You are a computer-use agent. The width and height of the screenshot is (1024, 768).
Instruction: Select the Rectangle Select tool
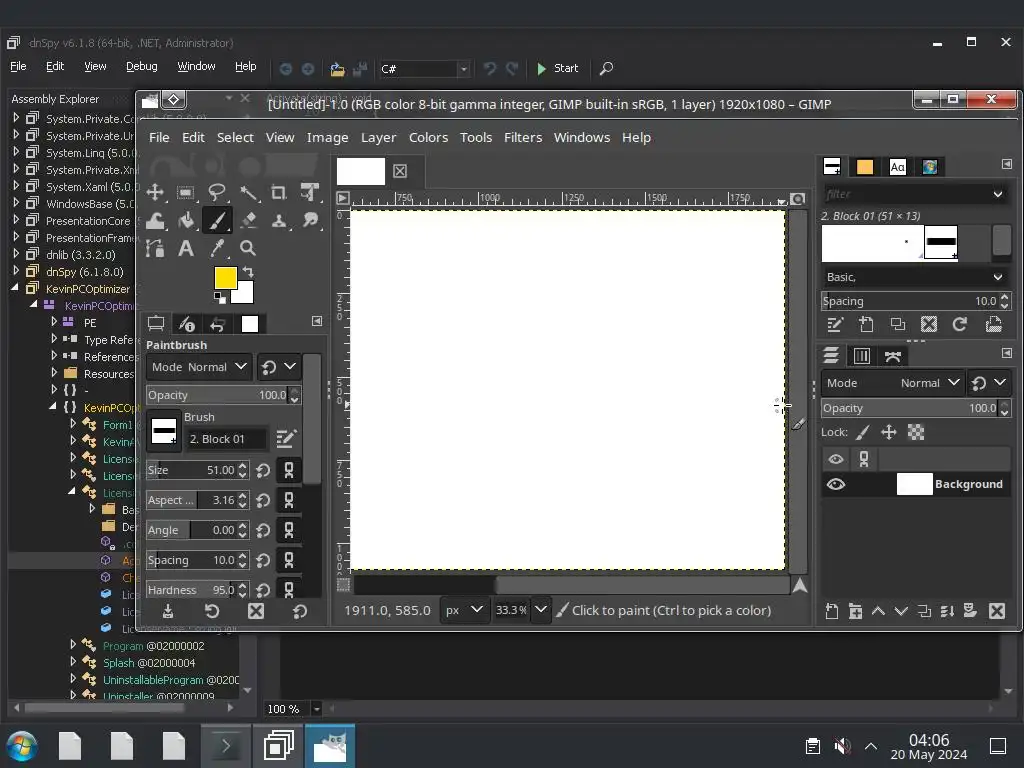click(185, 193)
